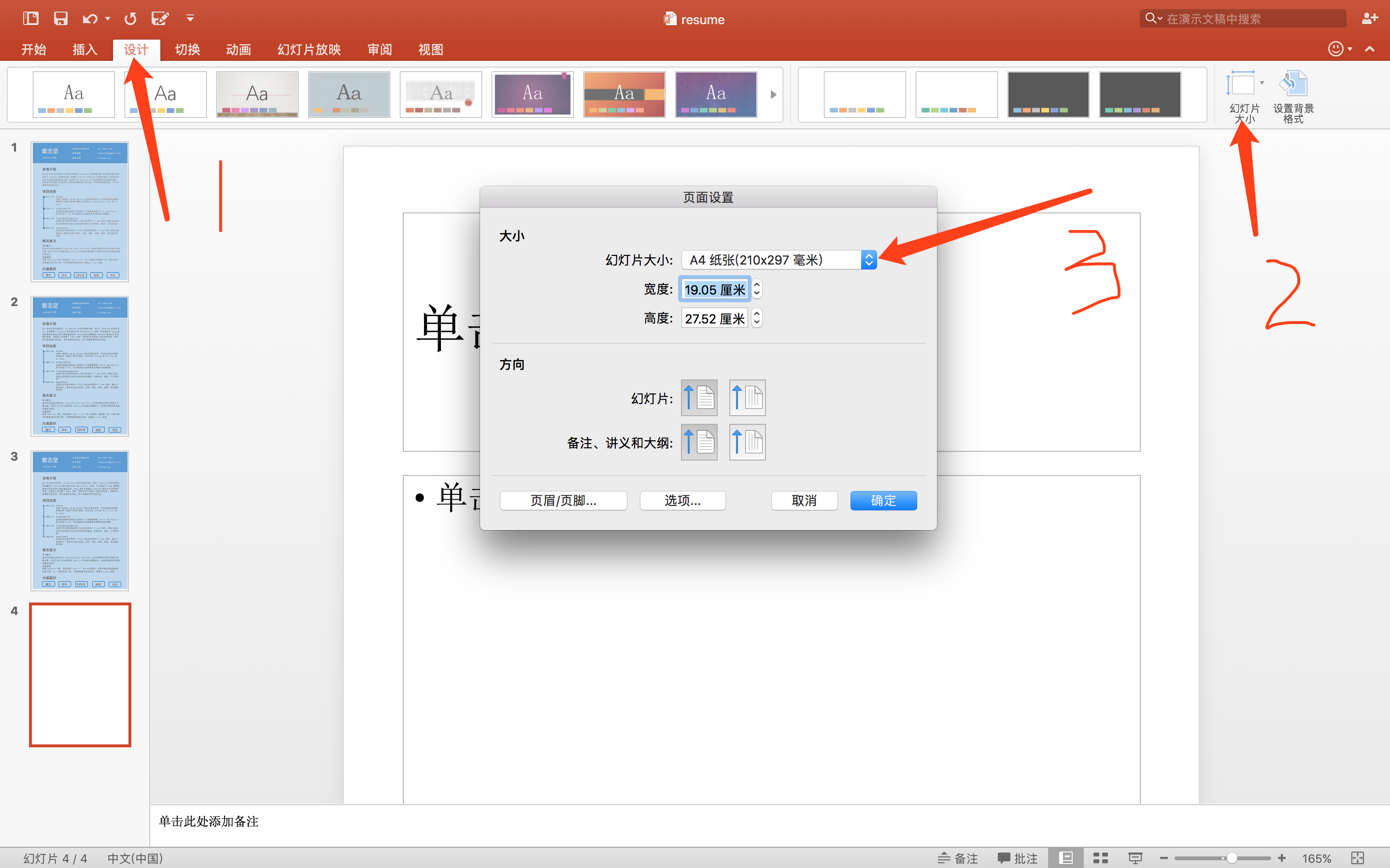The width and height of the screenshot is (1390, 868).
Task: Select landscape orientation for notes and handouts
Action: tap(747, 442)
